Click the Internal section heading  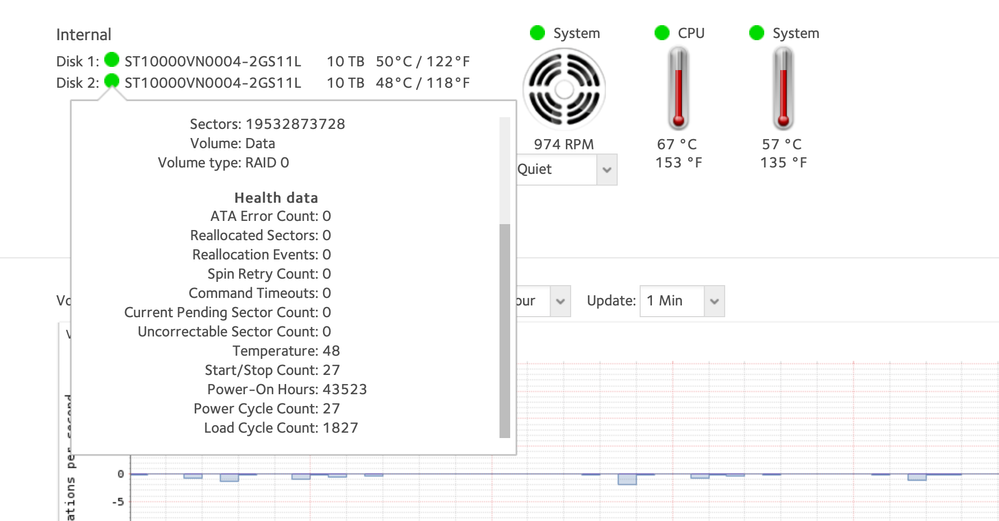click(83, 34)
